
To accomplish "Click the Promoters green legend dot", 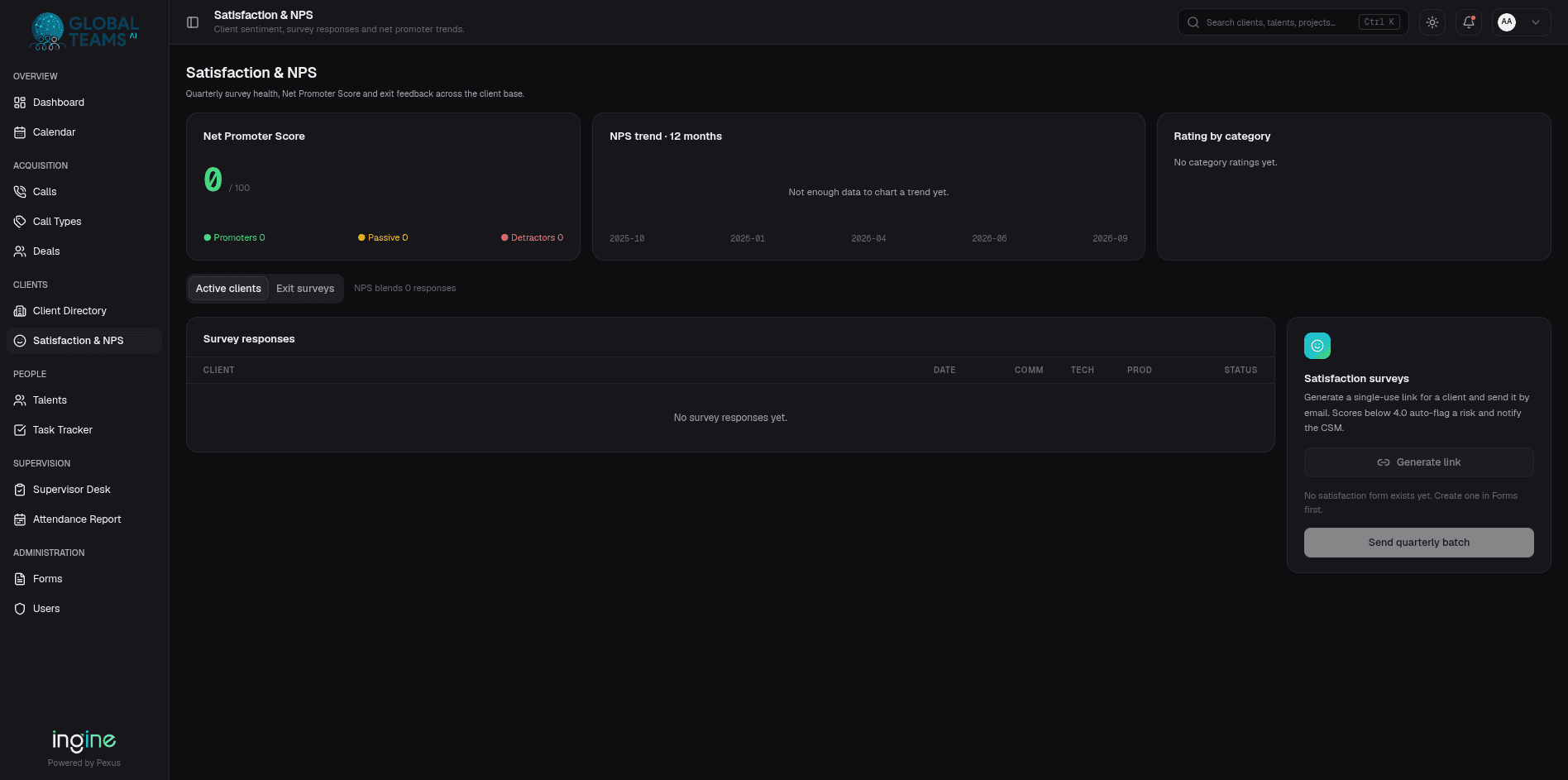I will pyautogui.click(x=208, y=237).
